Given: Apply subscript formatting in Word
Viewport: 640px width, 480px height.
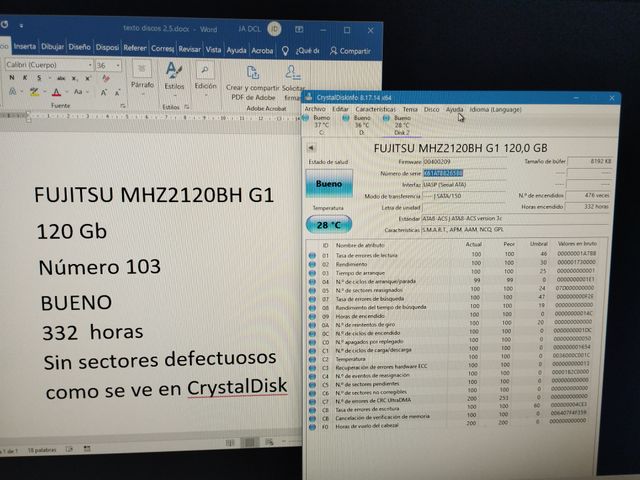Looking at the screenshot, I should (74, 78).
